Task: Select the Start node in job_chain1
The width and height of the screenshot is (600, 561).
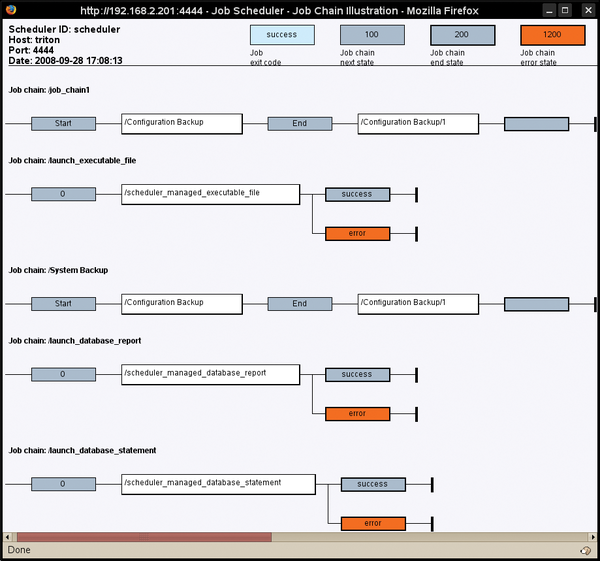Action: (64, 124)
